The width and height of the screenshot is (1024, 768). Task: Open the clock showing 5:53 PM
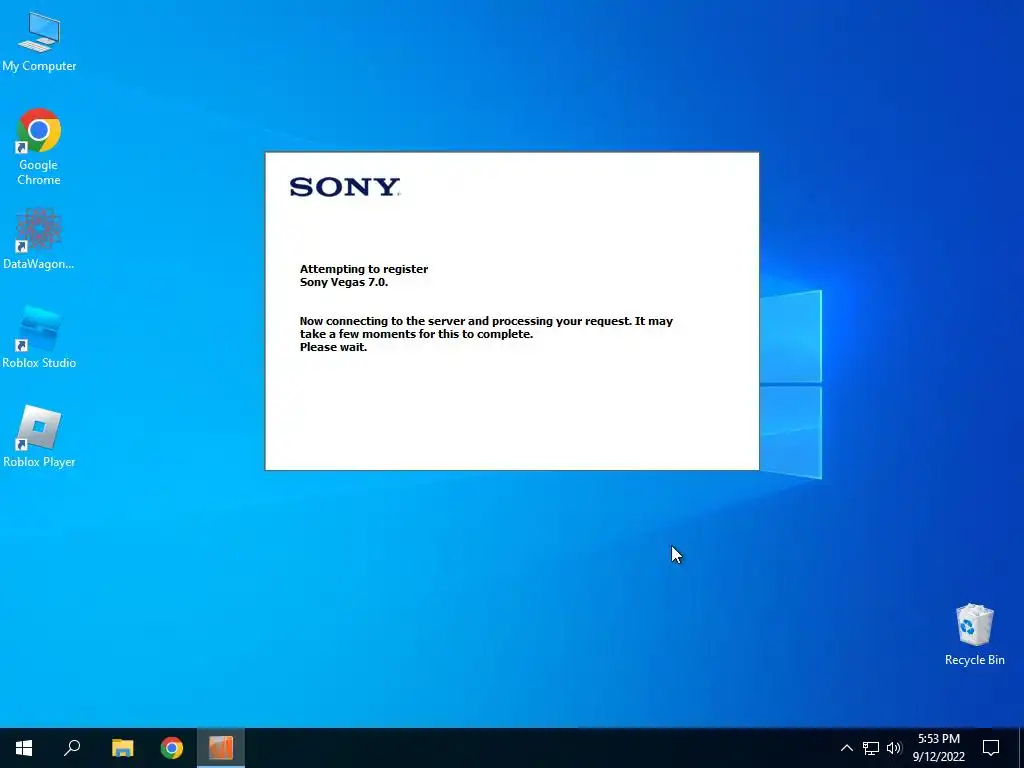pyautogui.click(x=938, y=748)
